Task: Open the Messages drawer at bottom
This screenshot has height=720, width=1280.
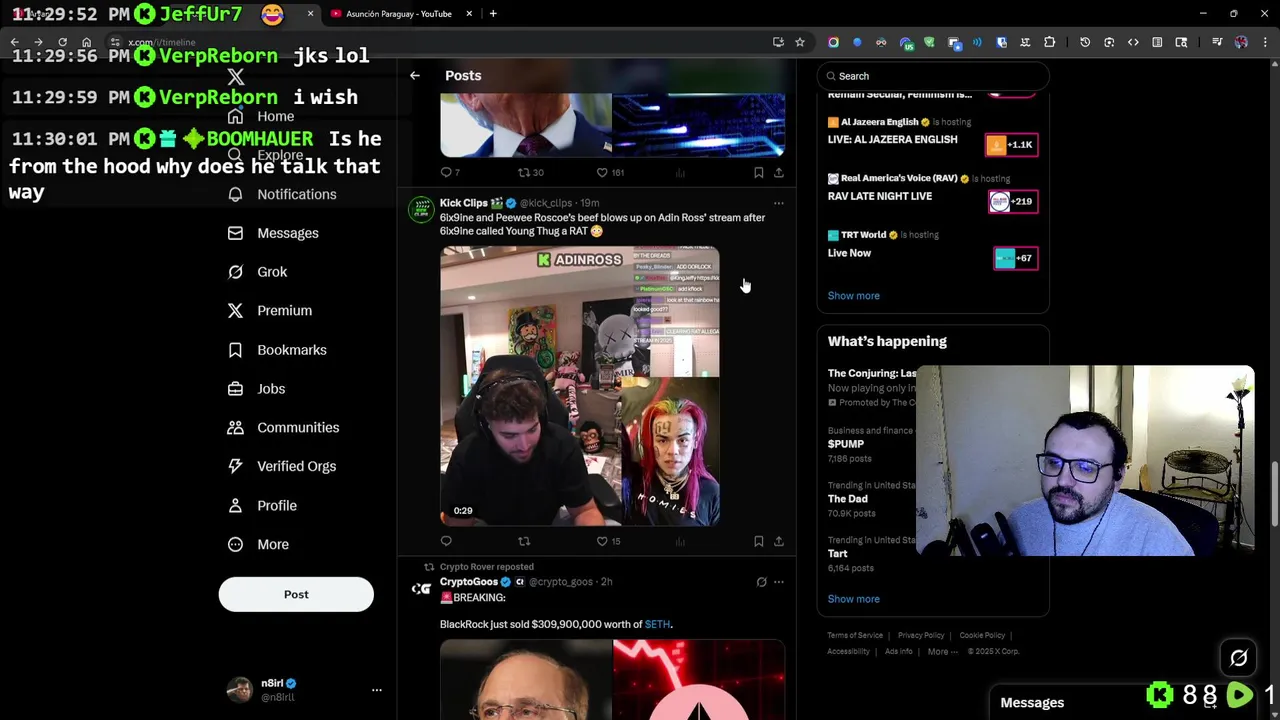Action: coord(1032,702)
